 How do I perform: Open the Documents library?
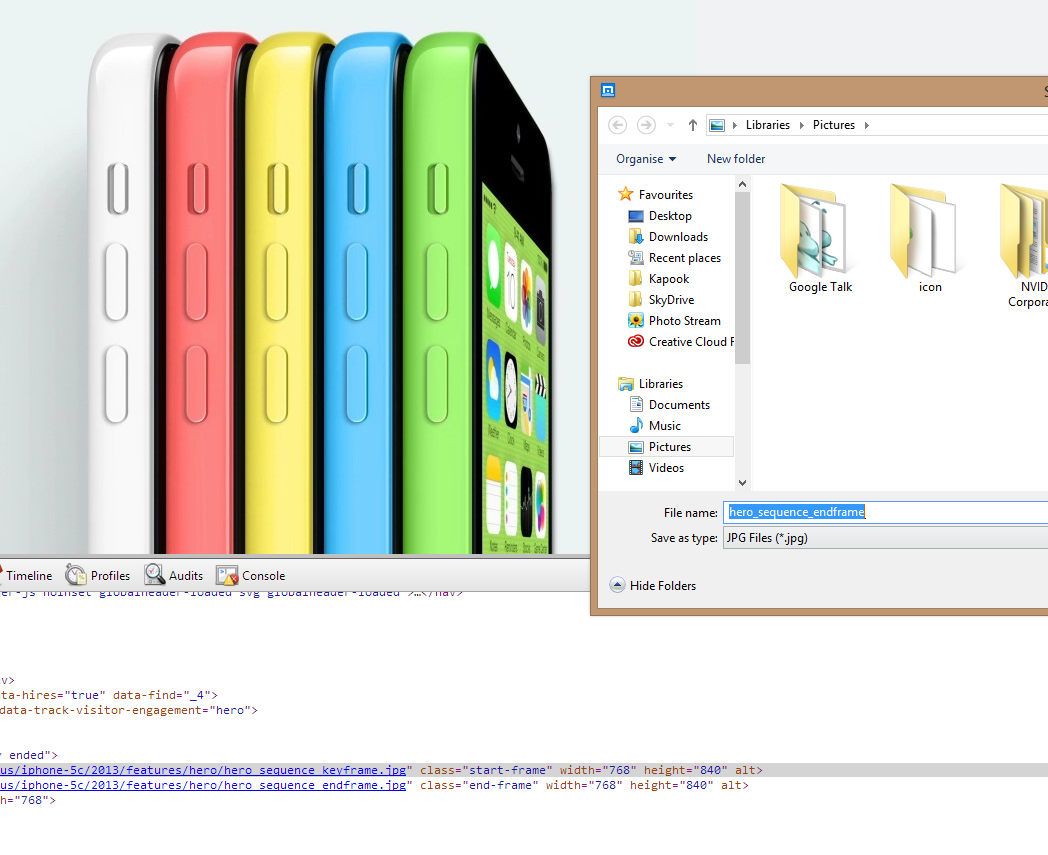tap(679, 405)
